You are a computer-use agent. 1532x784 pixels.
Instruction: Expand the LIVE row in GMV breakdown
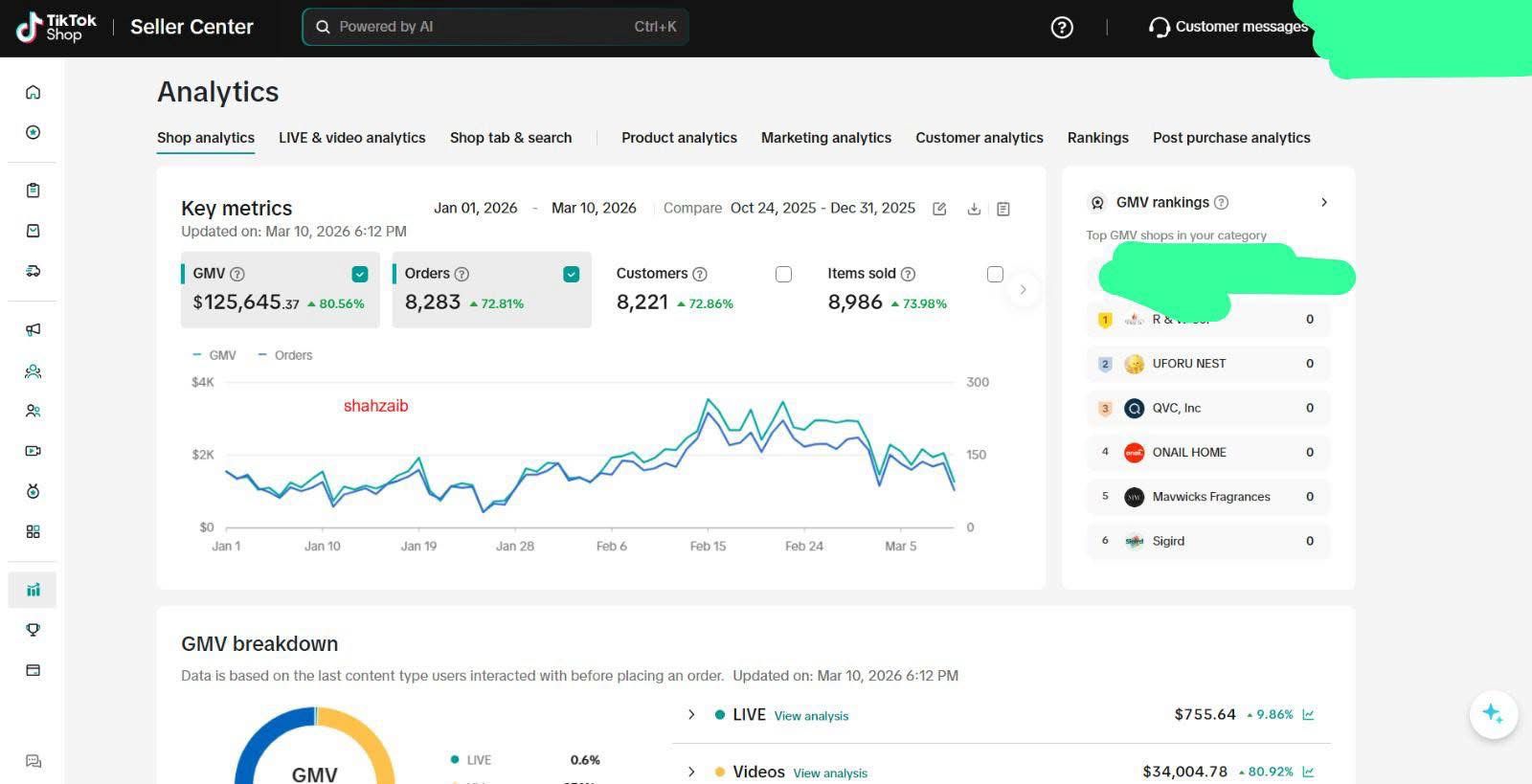(691, 714)
